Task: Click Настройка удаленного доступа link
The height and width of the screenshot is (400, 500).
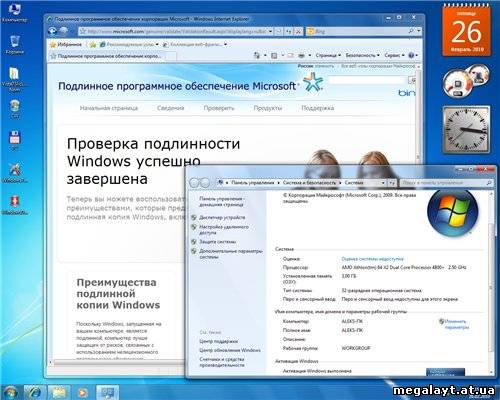Action: (224, 230)
